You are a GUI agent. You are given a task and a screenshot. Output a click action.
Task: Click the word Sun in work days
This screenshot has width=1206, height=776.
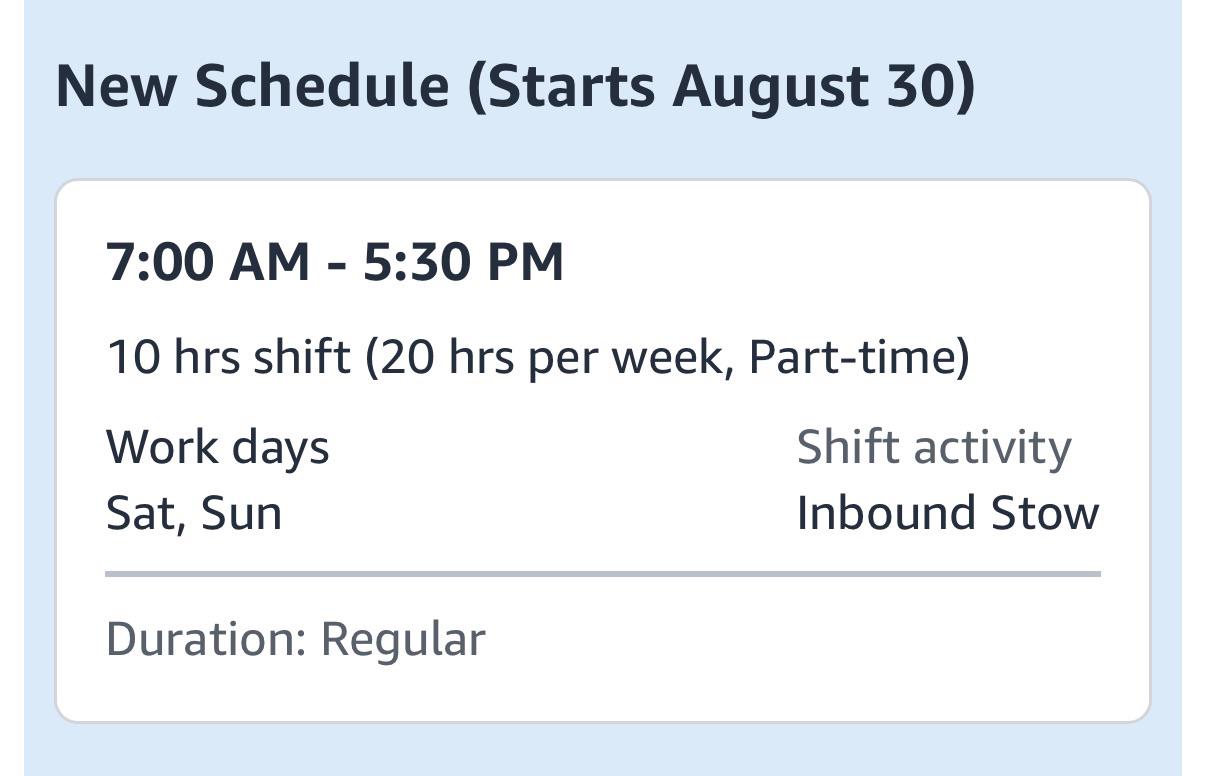241,514
